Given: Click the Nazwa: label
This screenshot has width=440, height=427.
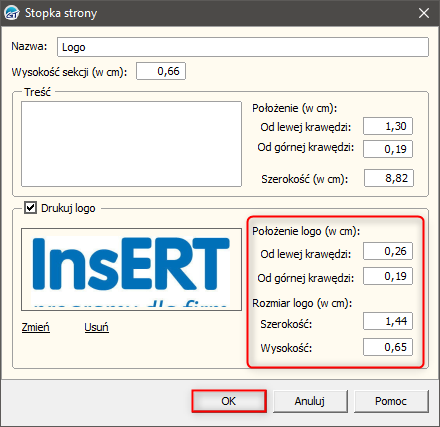Looking at the screenshot, I should tap(29, 46).
